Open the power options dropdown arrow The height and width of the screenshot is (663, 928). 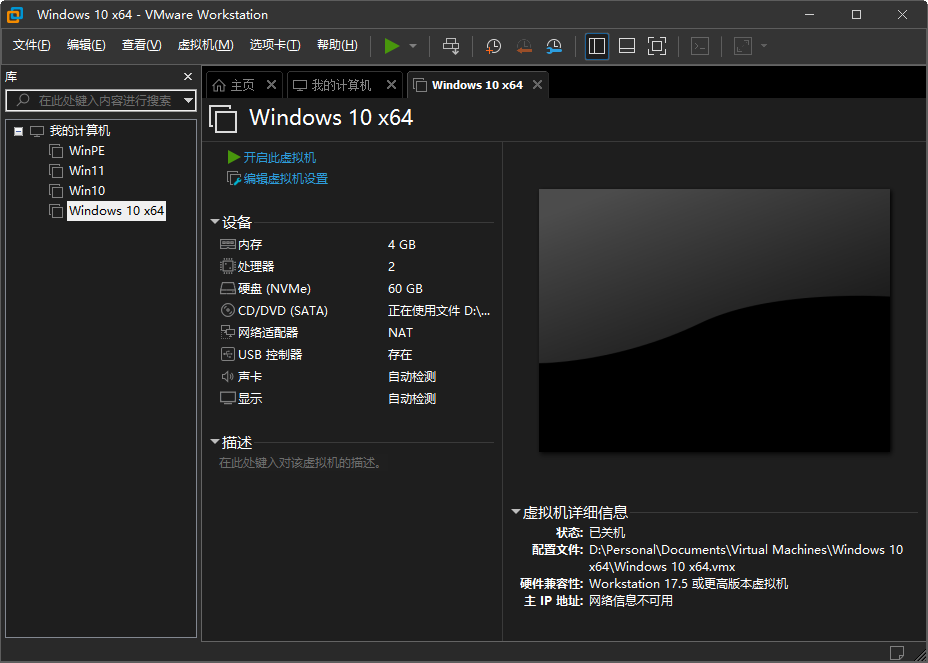[413, 46]
